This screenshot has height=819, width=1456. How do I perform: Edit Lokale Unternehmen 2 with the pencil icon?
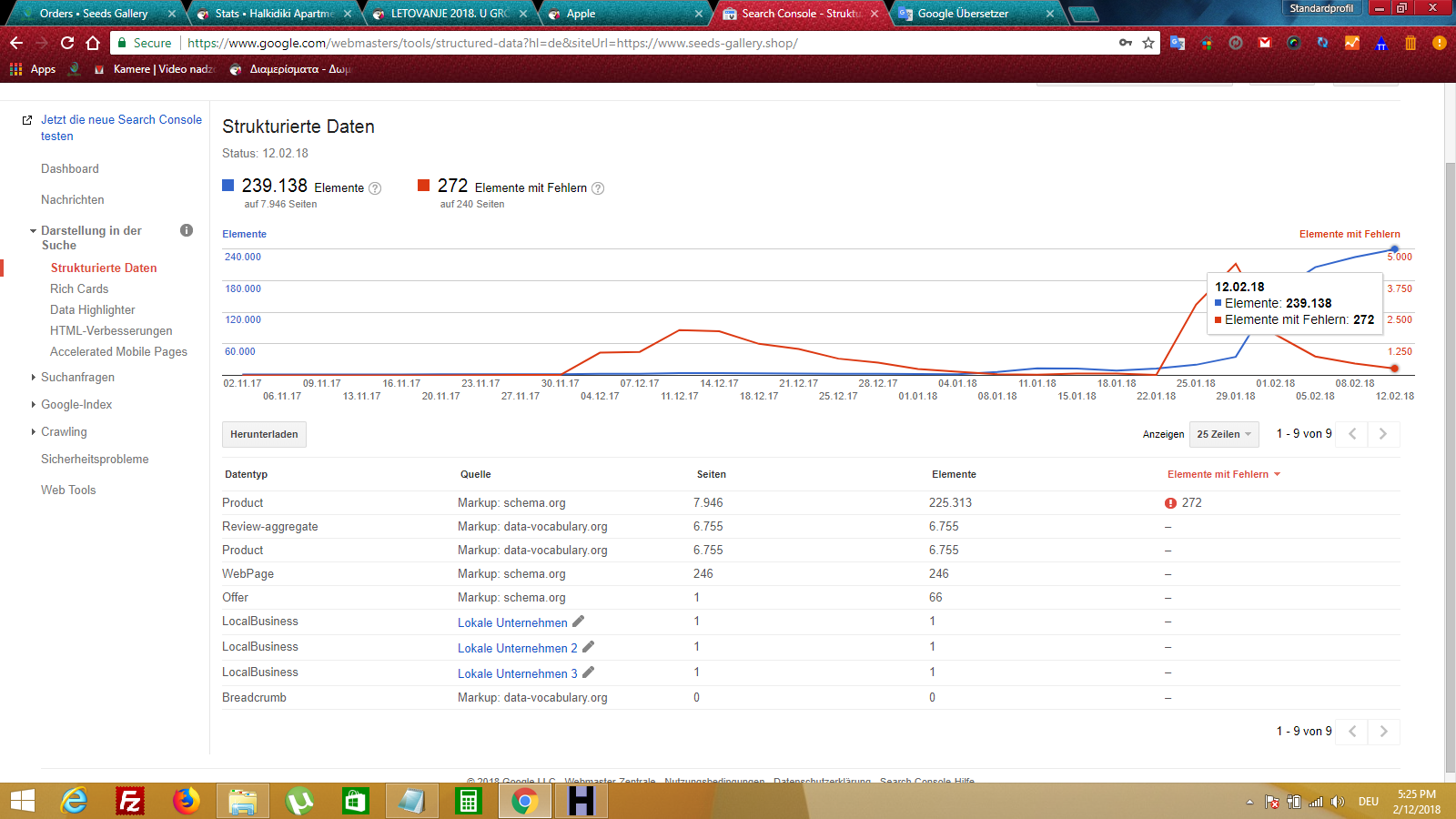(589, 647)
